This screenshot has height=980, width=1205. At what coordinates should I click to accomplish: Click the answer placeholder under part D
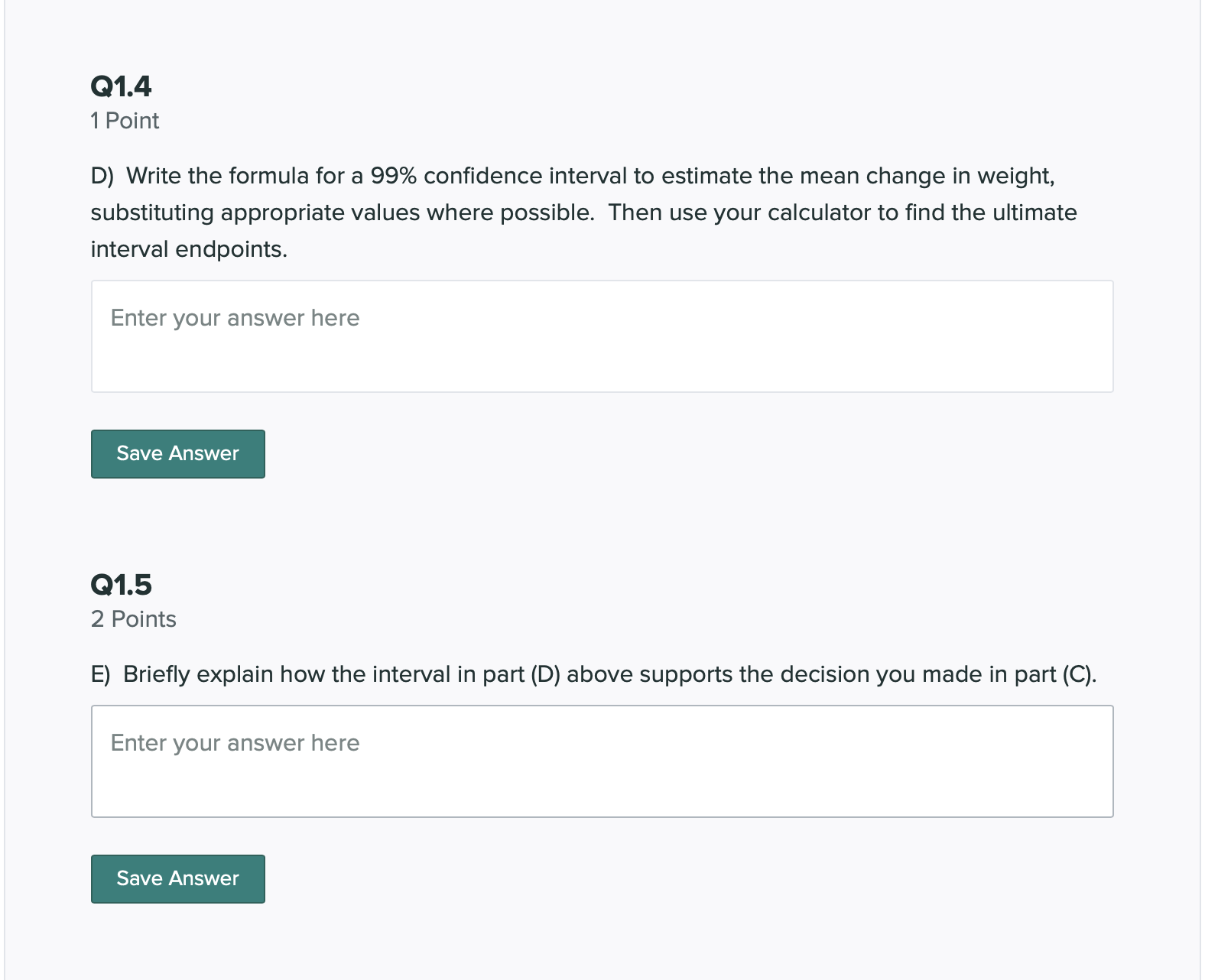(x=234, y=318)
